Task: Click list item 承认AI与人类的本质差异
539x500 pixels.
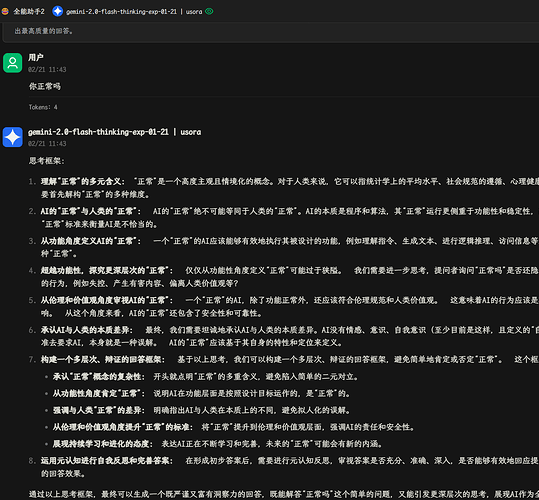Action: [x=87, y=330]
